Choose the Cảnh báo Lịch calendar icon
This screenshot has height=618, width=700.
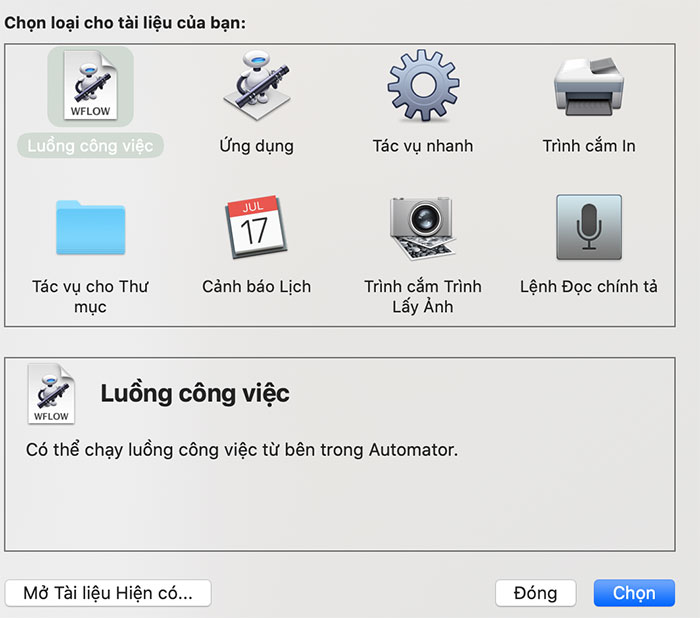[256, 227]
